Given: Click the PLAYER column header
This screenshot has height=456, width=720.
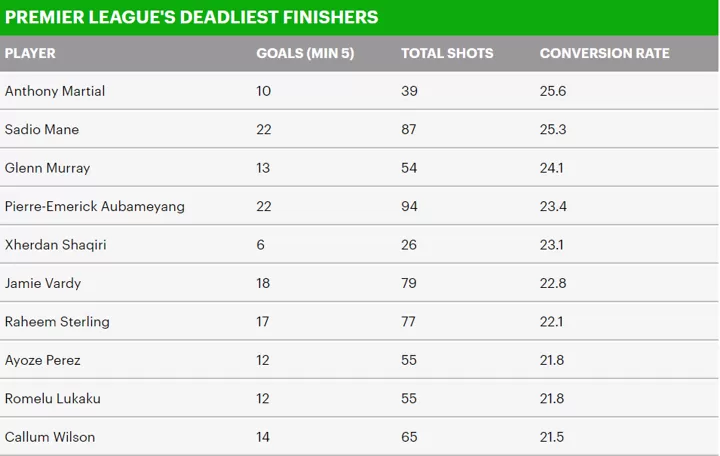Looking at the screenshot, I should click(30, 53).
